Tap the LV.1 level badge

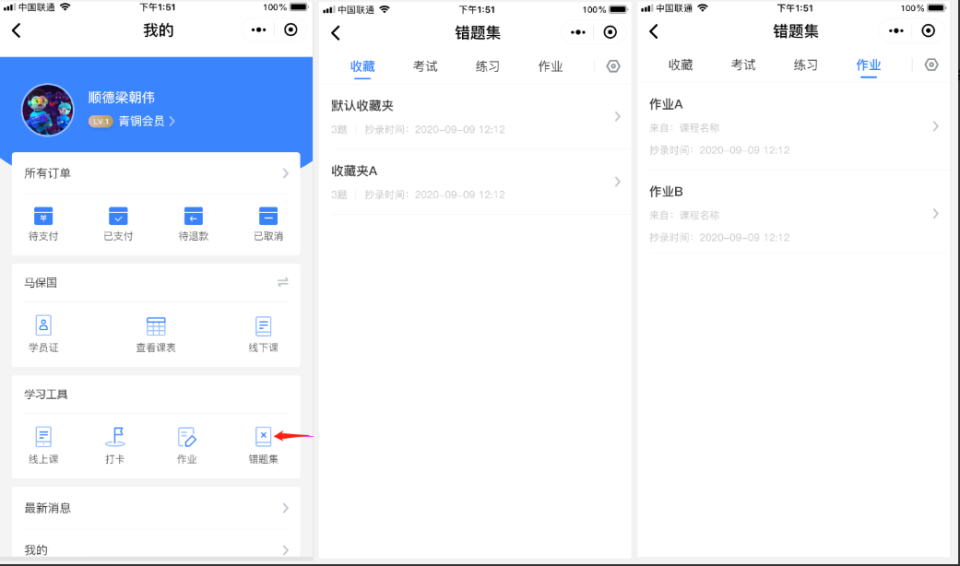(x=100, y=121)
